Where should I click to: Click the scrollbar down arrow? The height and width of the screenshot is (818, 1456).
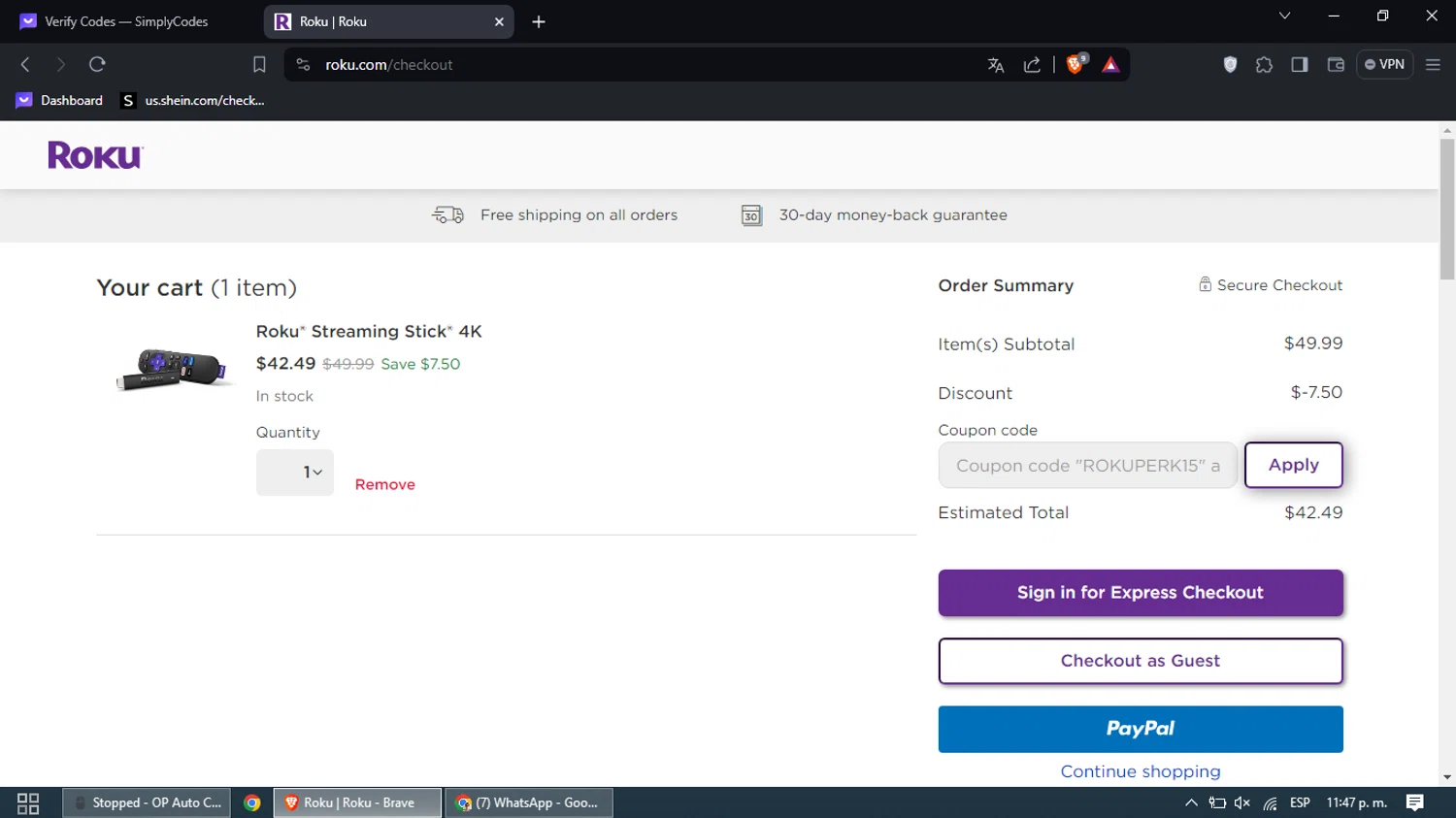pyautogui.click(x=1447, y=777)
